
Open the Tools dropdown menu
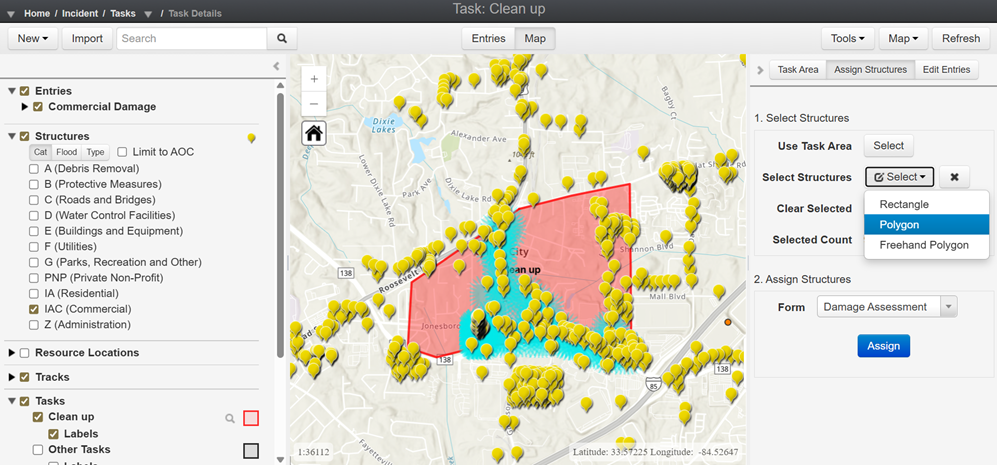(848, 38)
